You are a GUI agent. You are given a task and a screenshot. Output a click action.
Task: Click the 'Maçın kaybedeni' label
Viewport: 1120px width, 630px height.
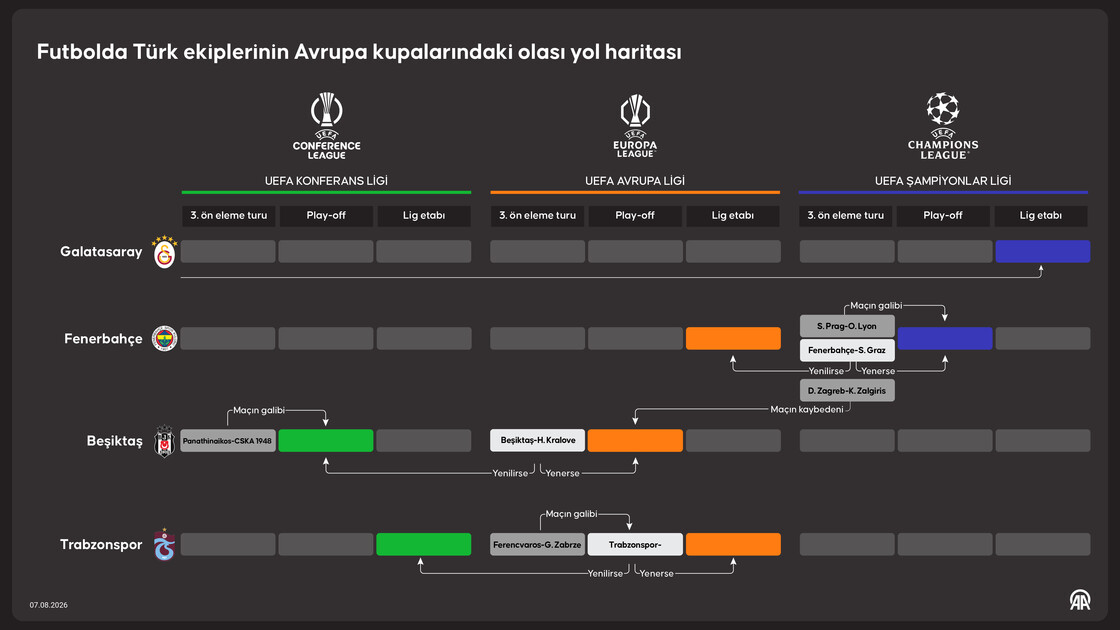(x=806, y=409)
